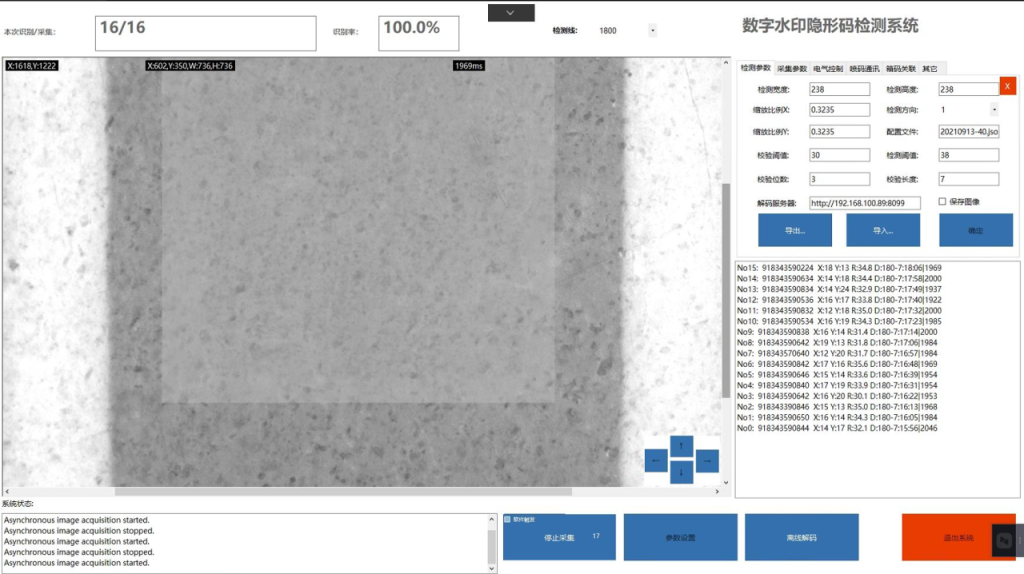1024x574 pixels.
Task: Click the right arrow pan button
Action: (x=707, y=460)
